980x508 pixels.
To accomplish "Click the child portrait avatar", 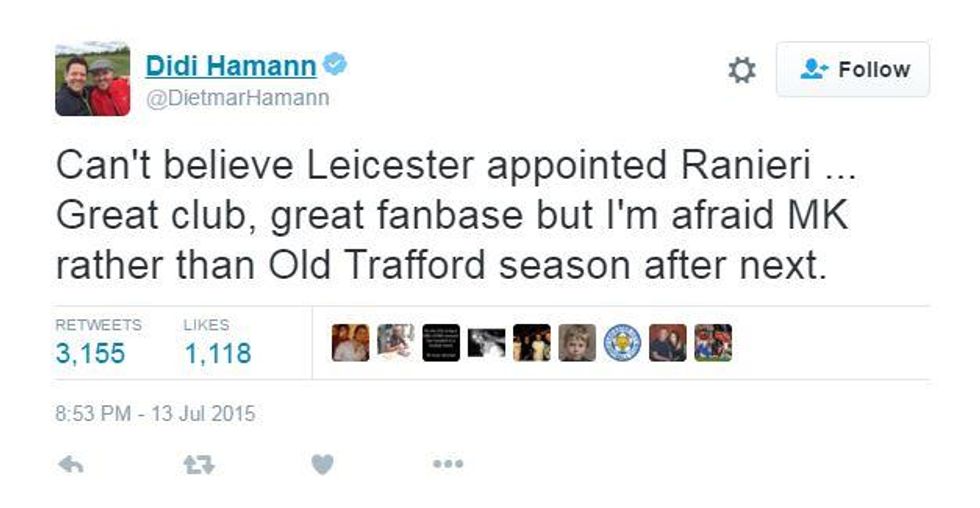I will pyautogui.click(x=577, y=343).
